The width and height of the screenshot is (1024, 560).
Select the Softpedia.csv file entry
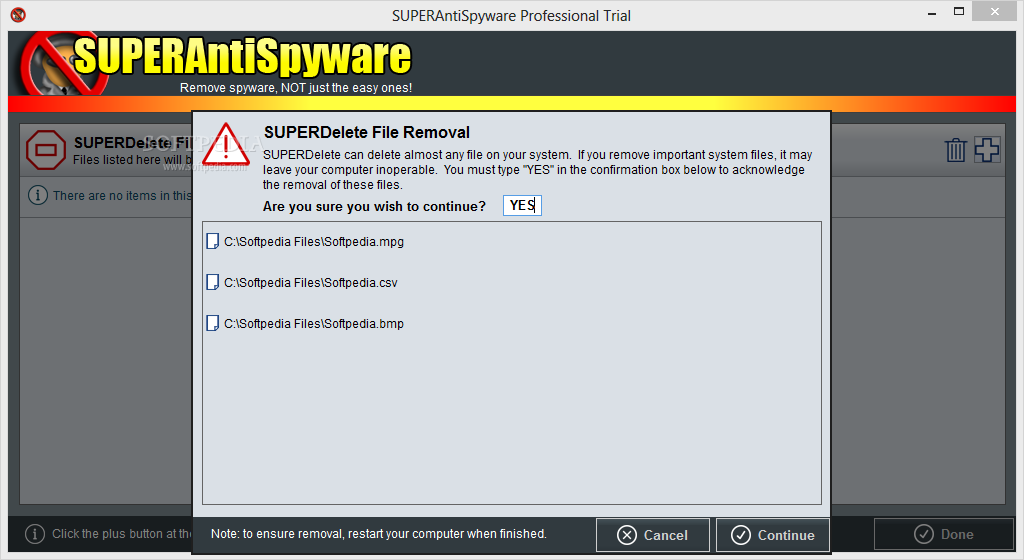(302, 283)
